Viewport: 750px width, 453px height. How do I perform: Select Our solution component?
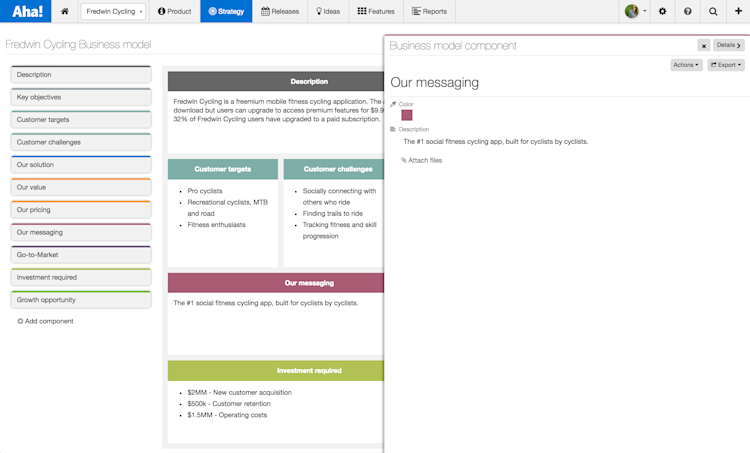click(81, 165)
